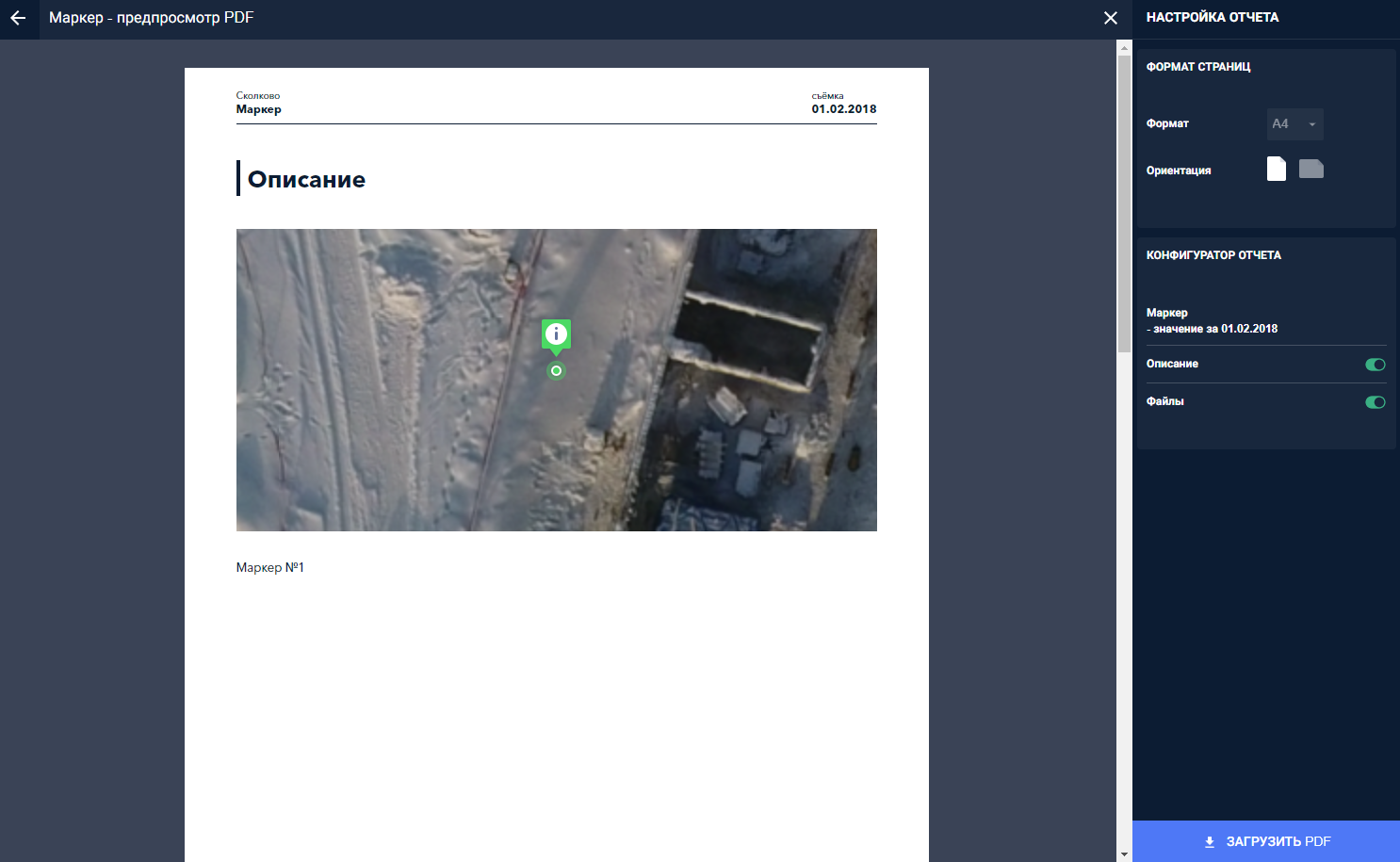Click the download arrow icon beside Загрузить PDF
This screenshot has height=862, width=1400.
[x=1210, y=842]
